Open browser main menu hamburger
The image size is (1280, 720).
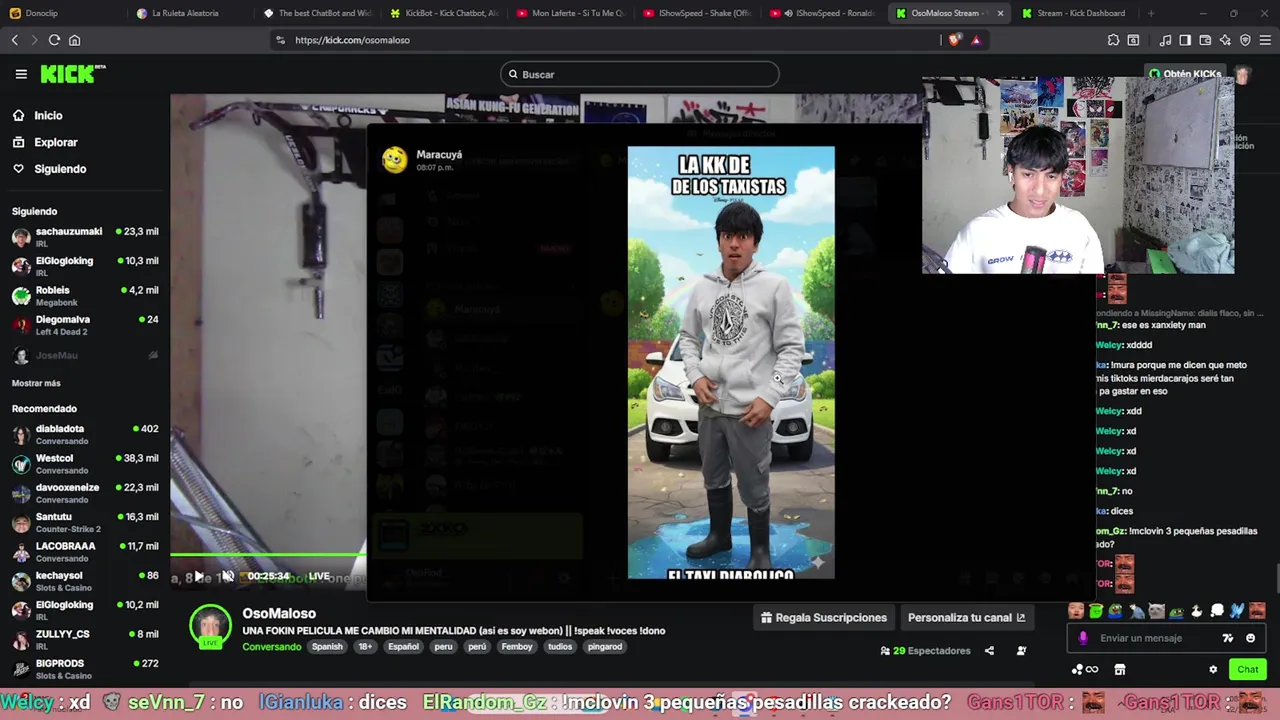1265,40
